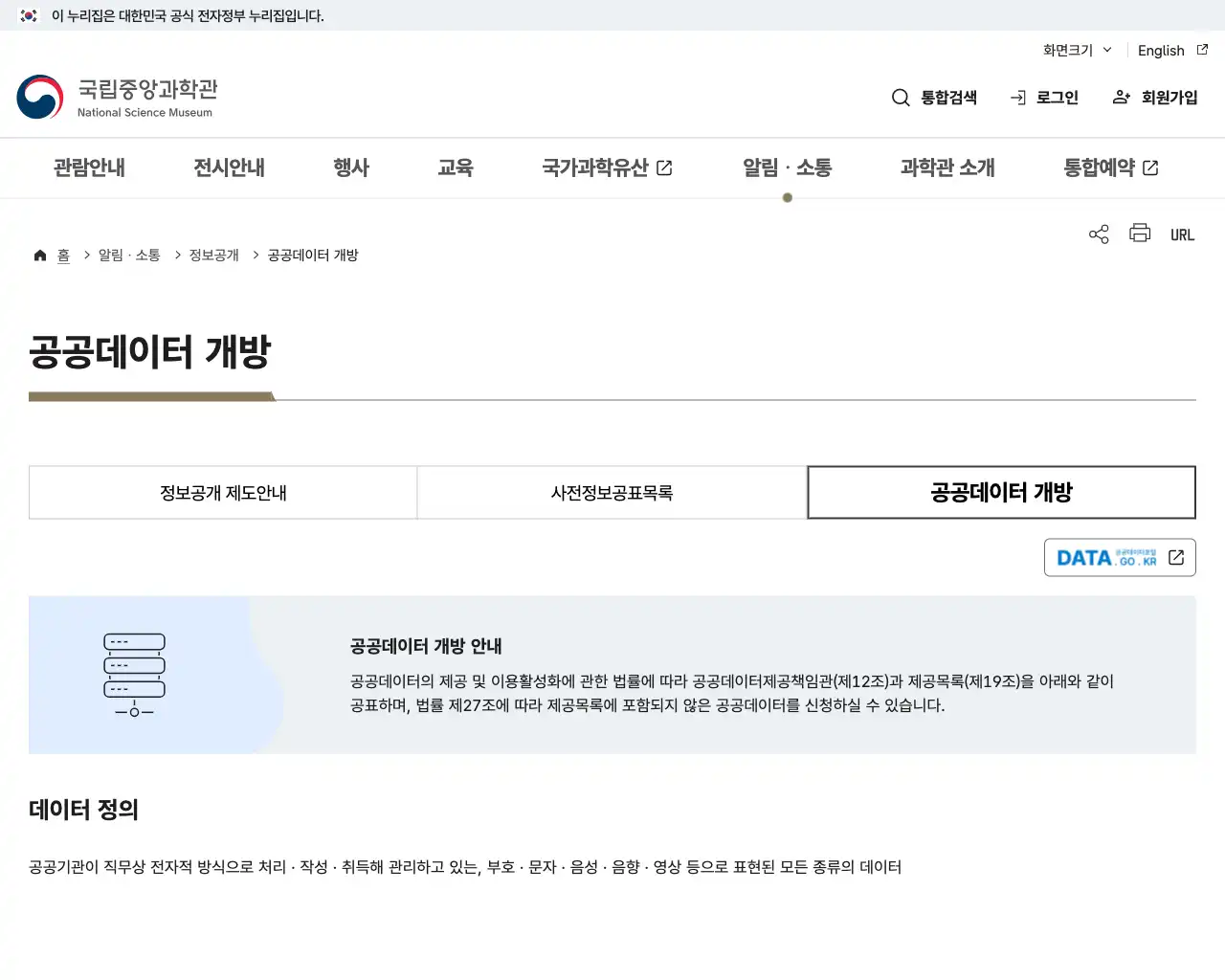The image size is (1225, 980).
Task: Click the 로그인 login icon
Action: pos(1016,97)
